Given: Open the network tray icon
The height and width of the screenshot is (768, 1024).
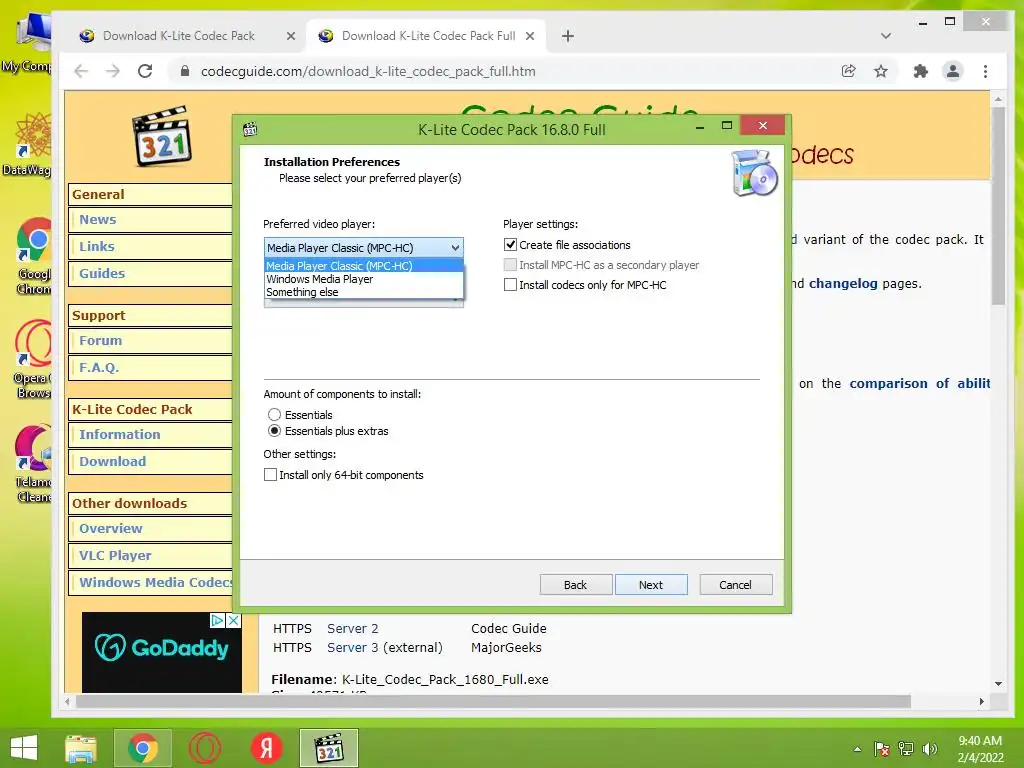Looking at the screenshot, I should [x=906, y=749].
